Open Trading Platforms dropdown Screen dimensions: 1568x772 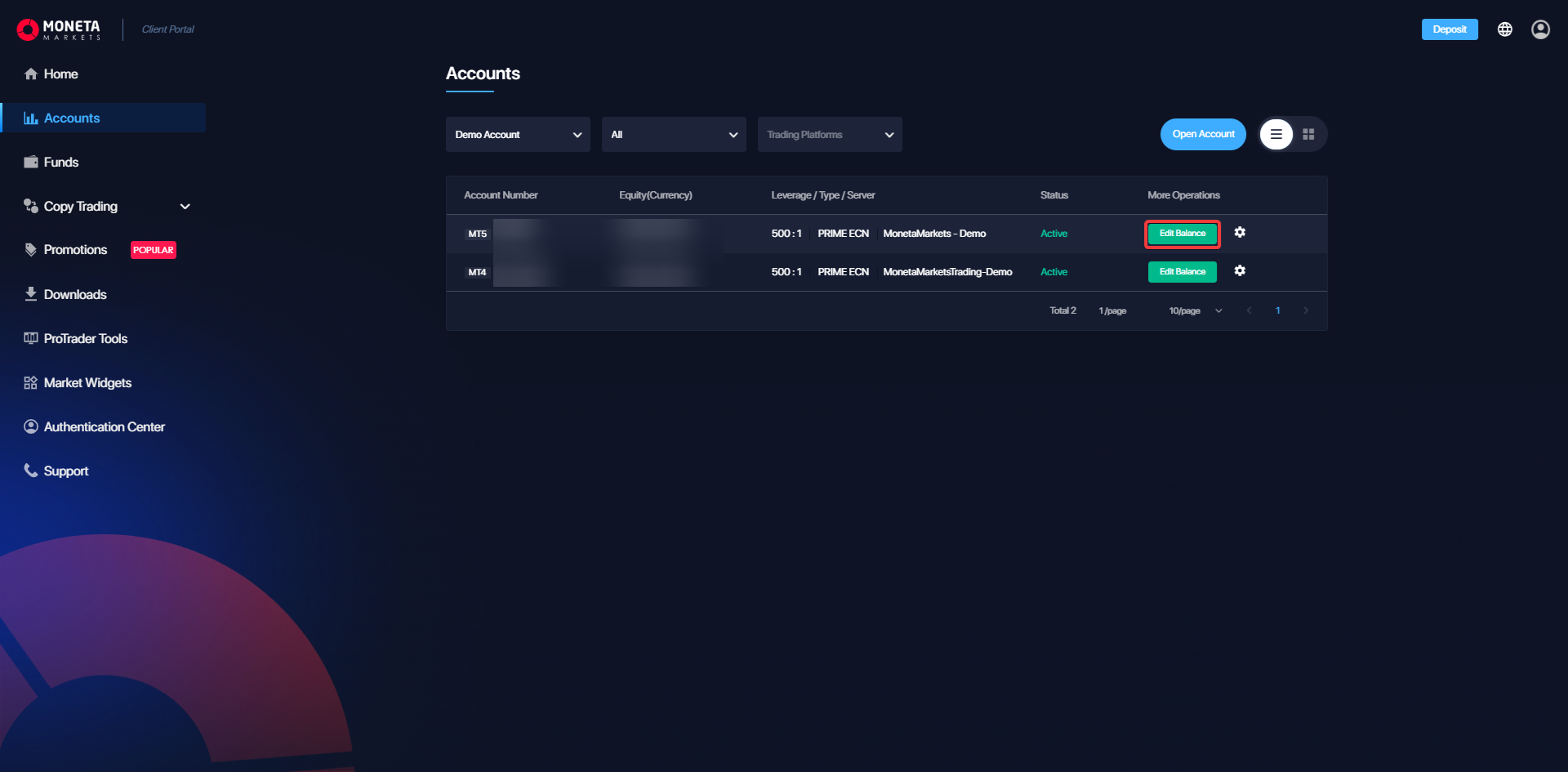(x=830, y=134)
